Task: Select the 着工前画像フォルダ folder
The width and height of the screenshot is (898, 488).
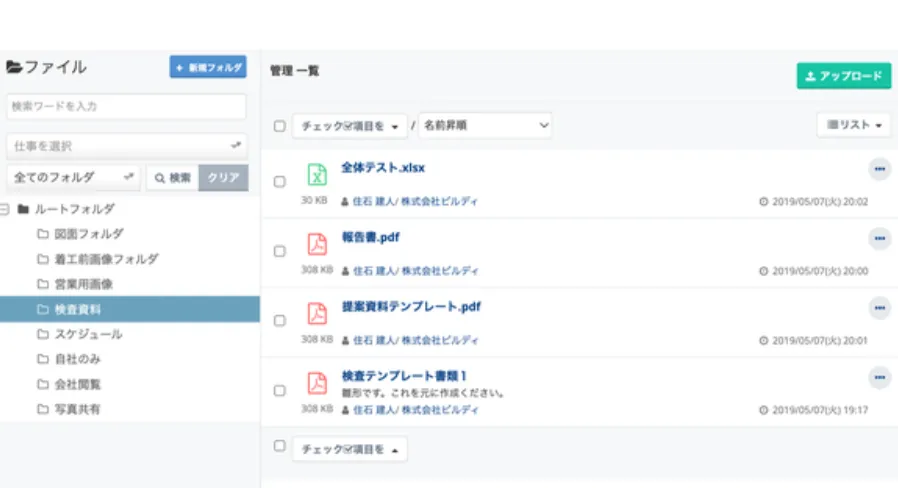Action: coord(107,259)
